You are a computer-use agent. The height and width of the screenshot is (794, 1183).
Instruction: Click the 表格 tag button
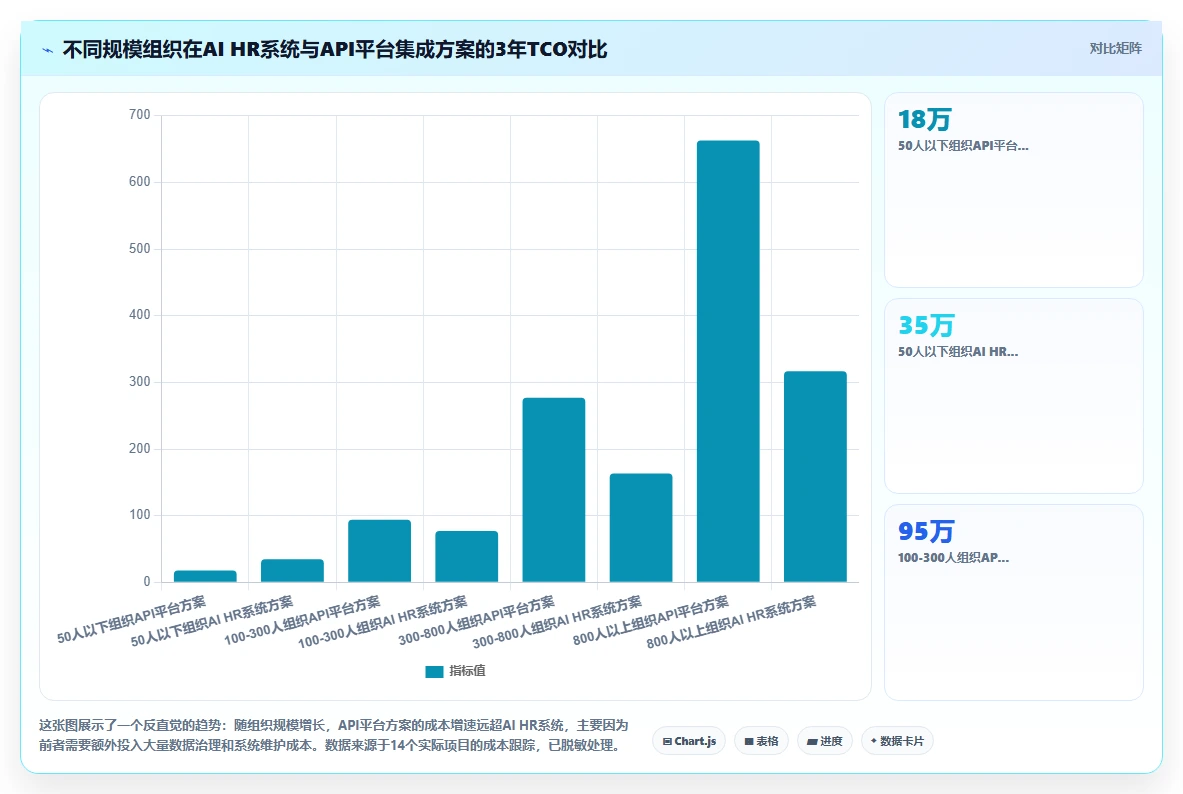click(761, 741)
